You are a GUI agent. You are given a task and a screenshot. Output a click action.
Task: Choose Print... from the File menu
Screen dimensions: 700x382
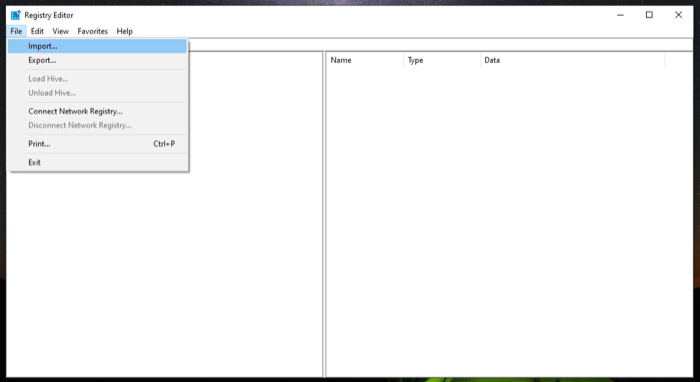click(x=97, y=144)
